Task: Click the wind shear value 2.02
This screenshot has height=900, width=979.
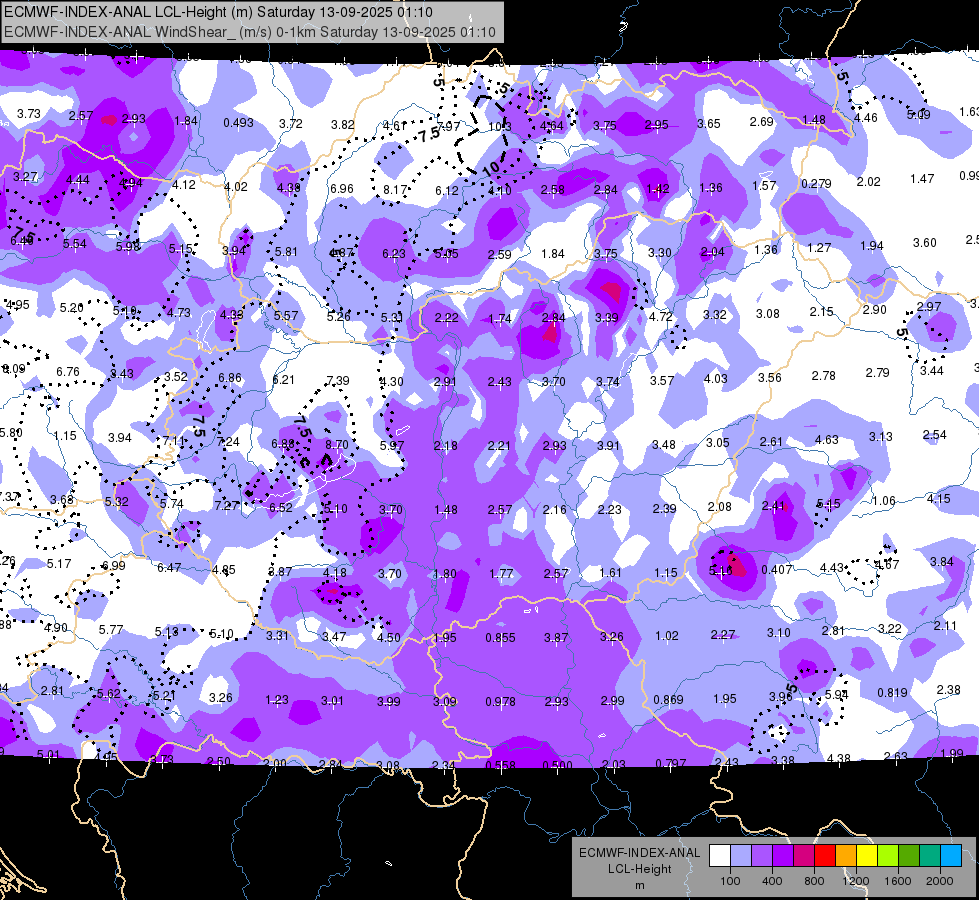Action: 868,181
